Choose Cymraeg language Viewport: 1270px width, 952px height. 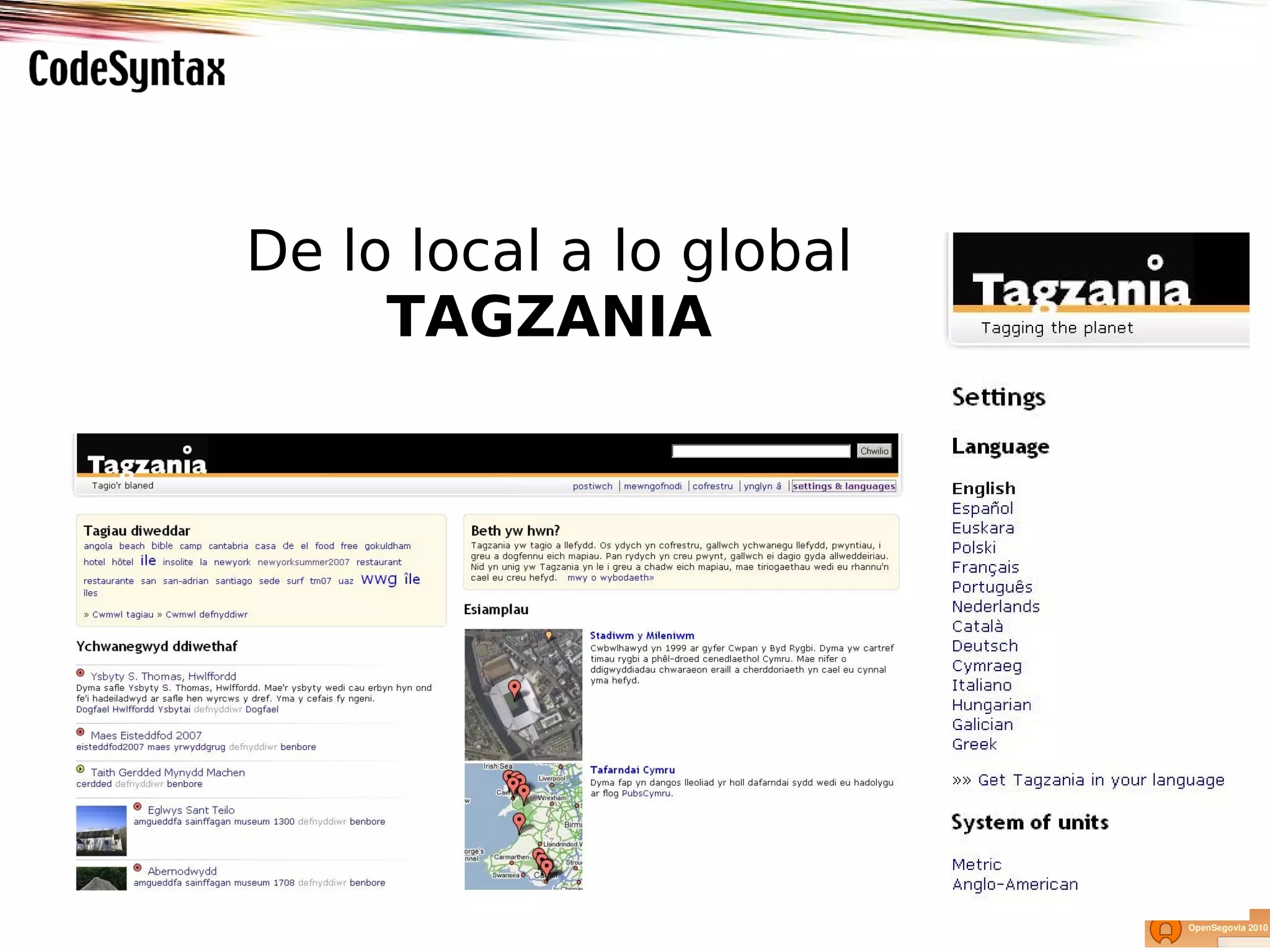coord(987,666)
